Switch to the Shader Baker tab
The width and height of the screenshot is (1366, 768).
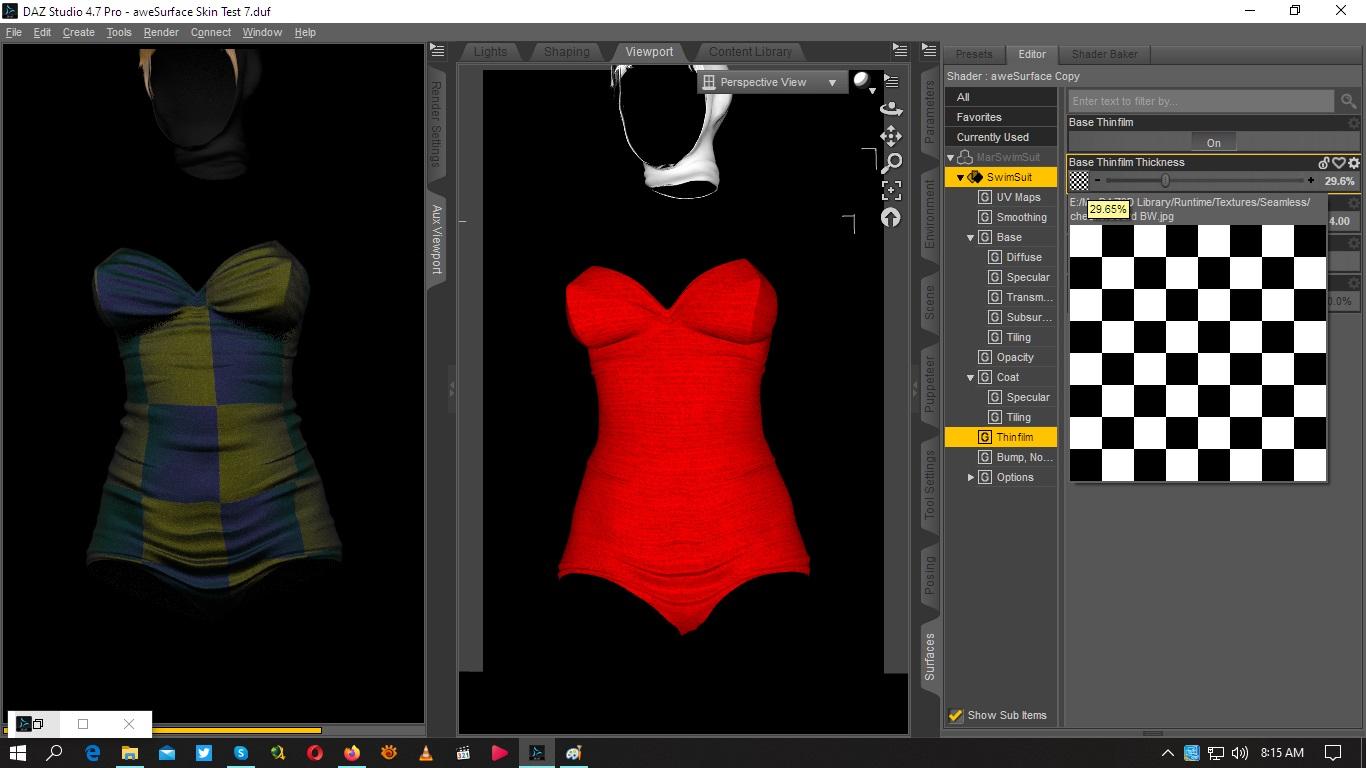pos(1104,54)
